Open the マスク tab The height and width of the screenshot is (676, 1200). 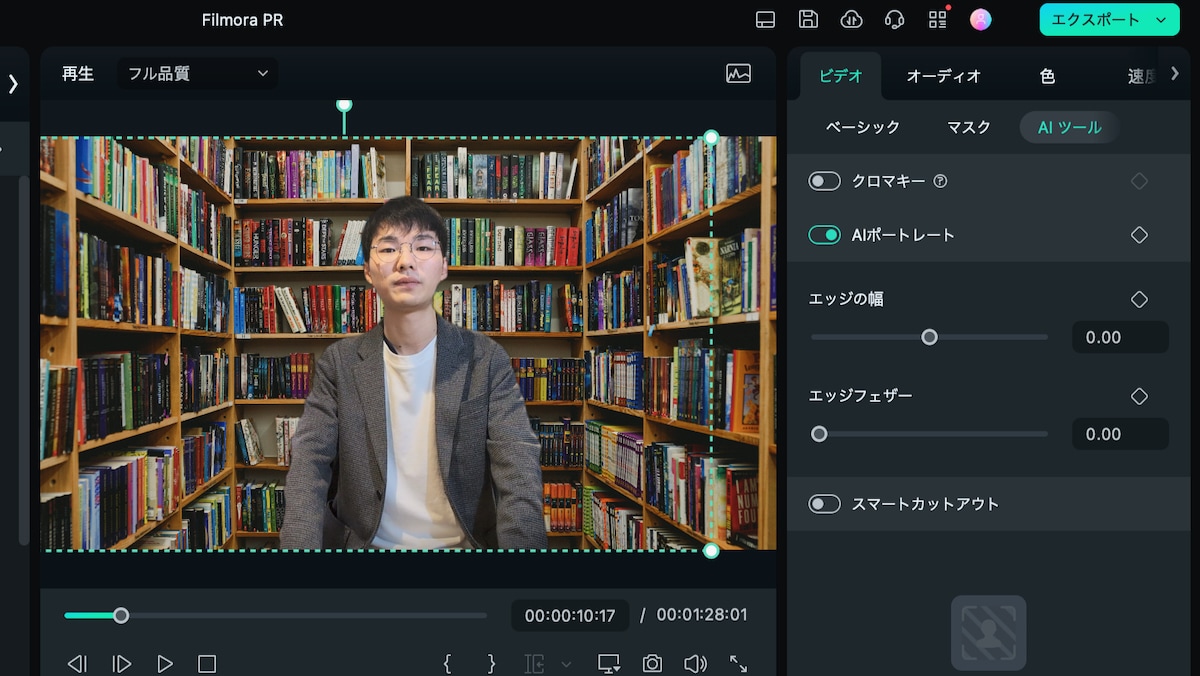click(x=967, y=127)
